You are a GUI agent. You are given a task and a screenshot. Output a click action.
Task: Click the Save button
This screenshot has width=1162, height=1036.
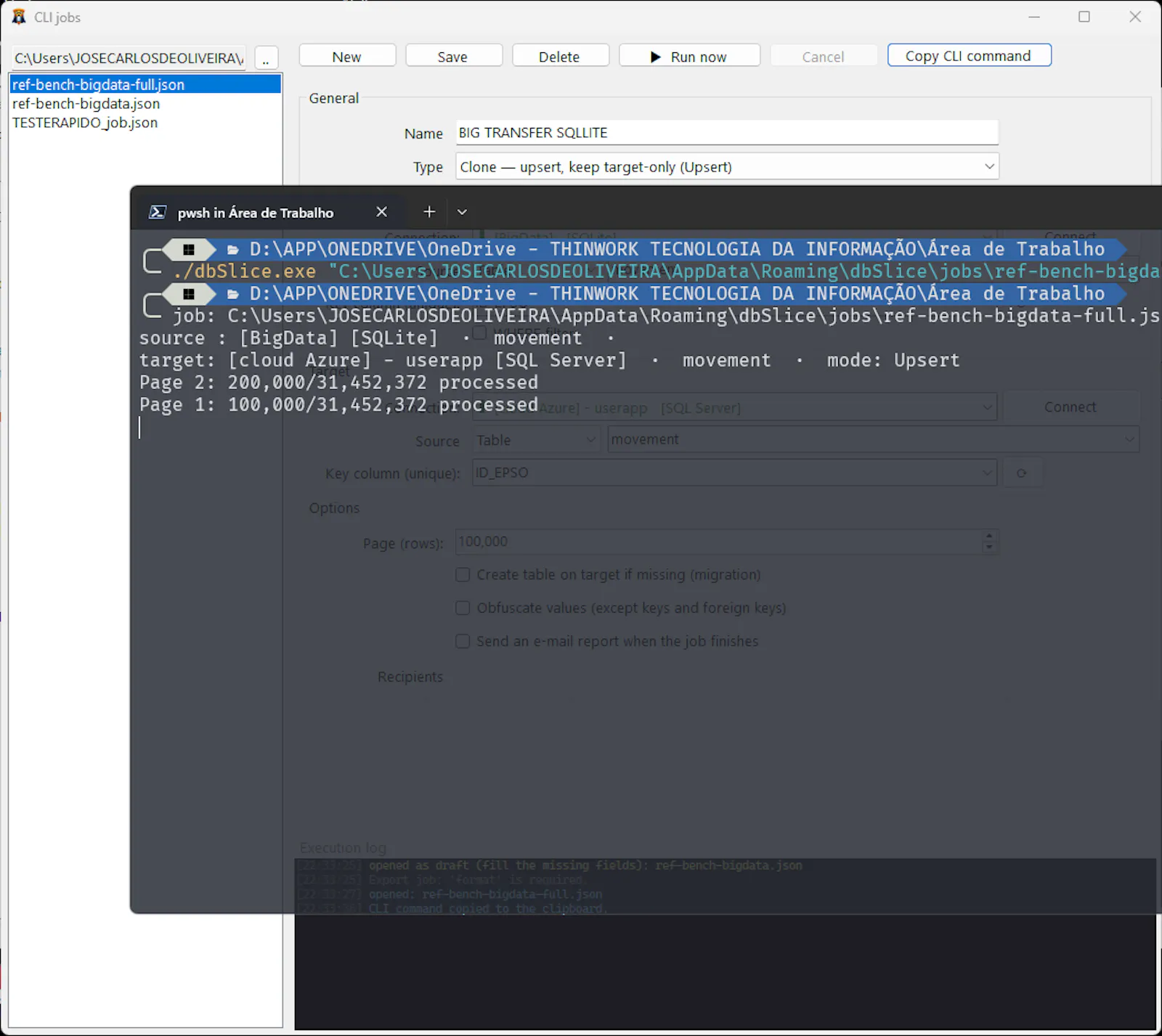click(x=453, y=56)
